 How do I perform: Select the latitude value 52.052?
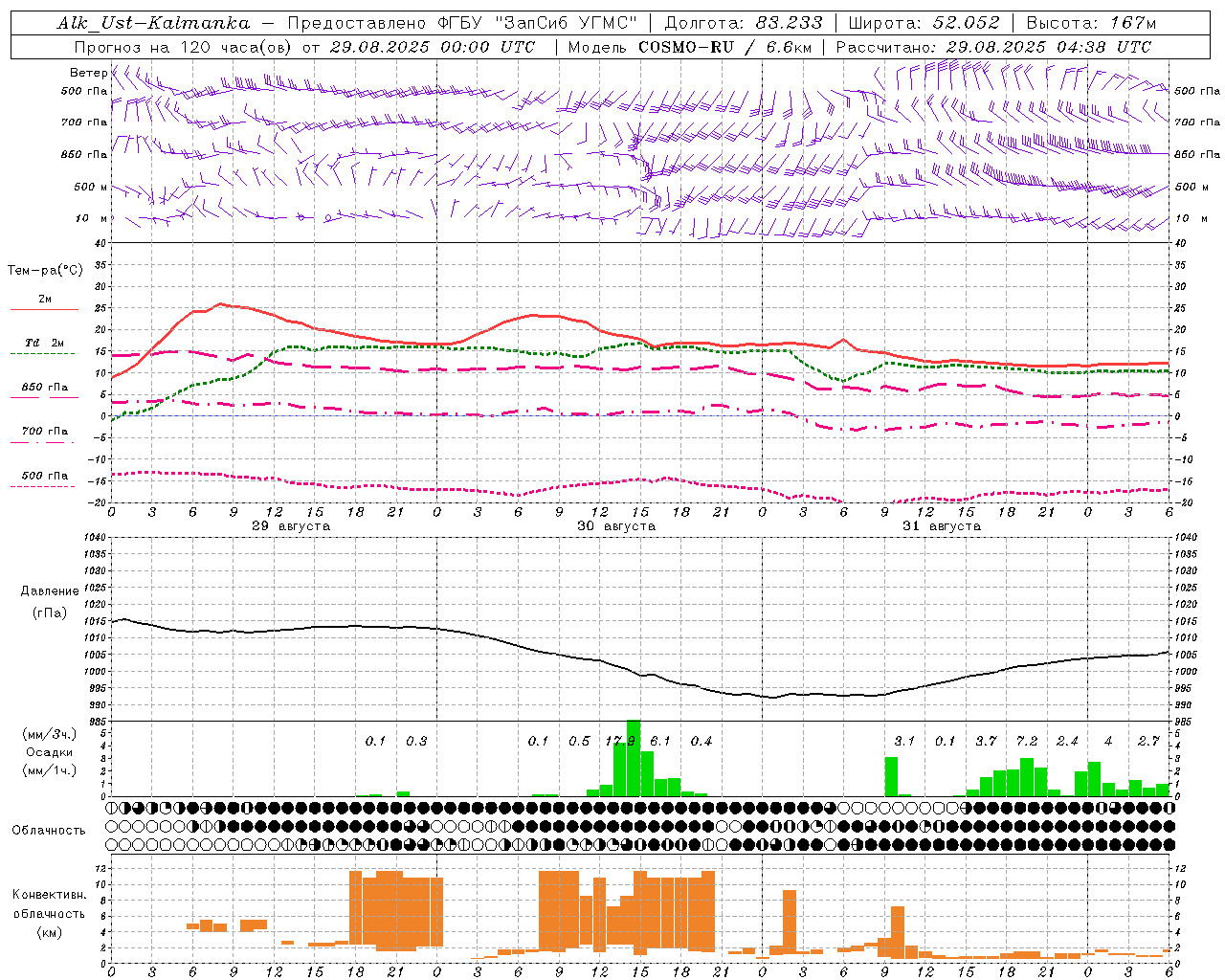(966, 23)
